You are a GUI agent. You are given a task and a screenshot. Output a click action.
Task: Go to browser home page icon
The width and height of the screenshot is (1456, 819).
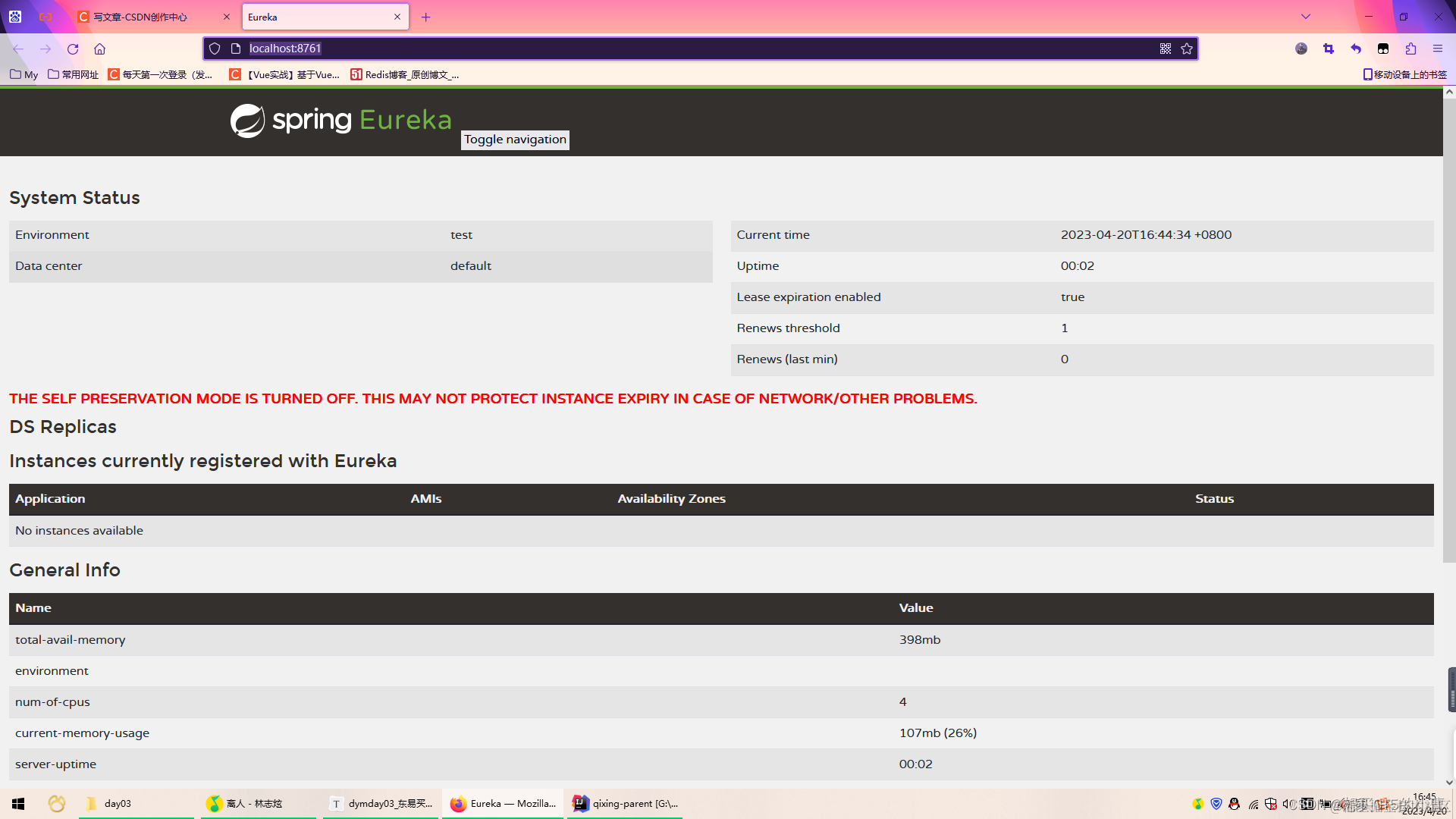(x=99, y=49)
